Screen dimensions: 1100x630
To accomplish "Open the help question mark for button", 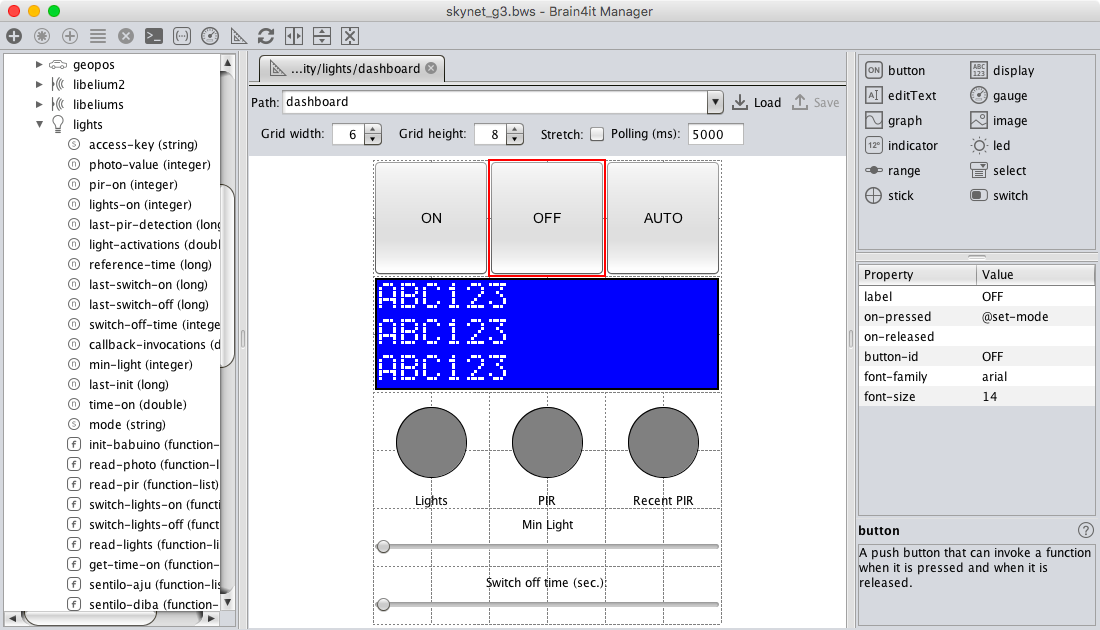I will [x=1085, y=530].
